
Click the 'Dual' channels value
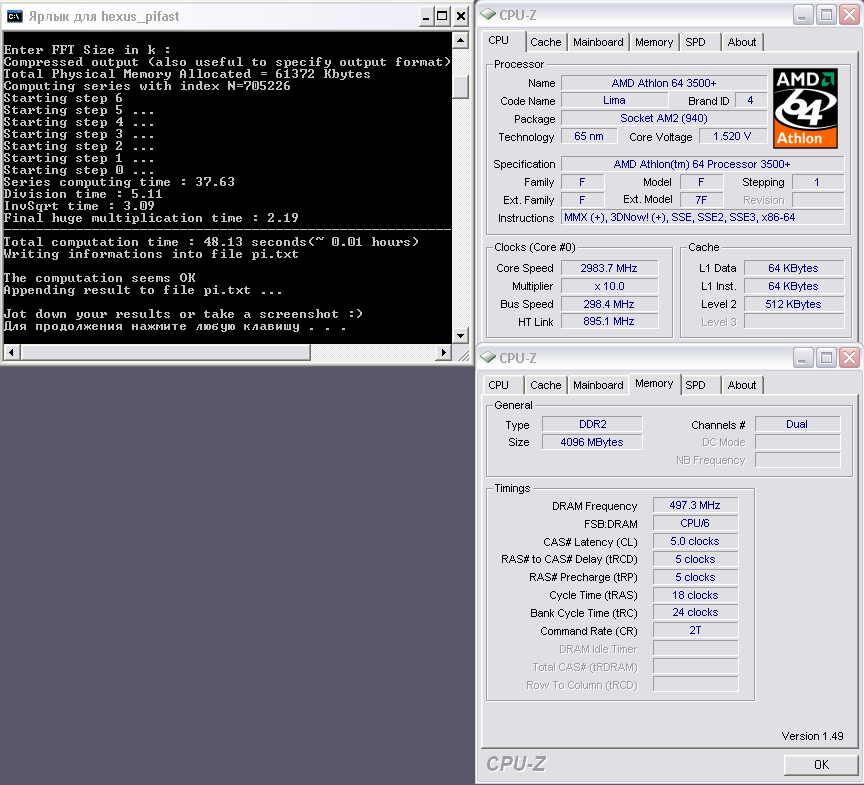(797, 424)
